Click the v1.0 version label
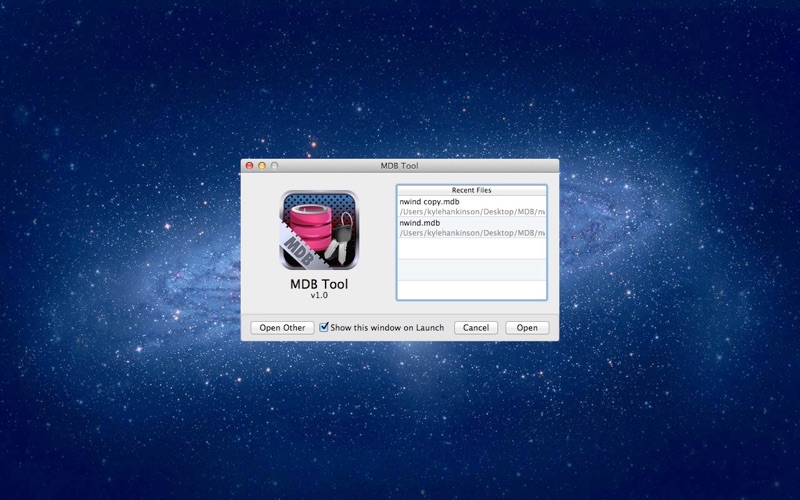Viewport: 800px width, 500px height. point(319,296)
